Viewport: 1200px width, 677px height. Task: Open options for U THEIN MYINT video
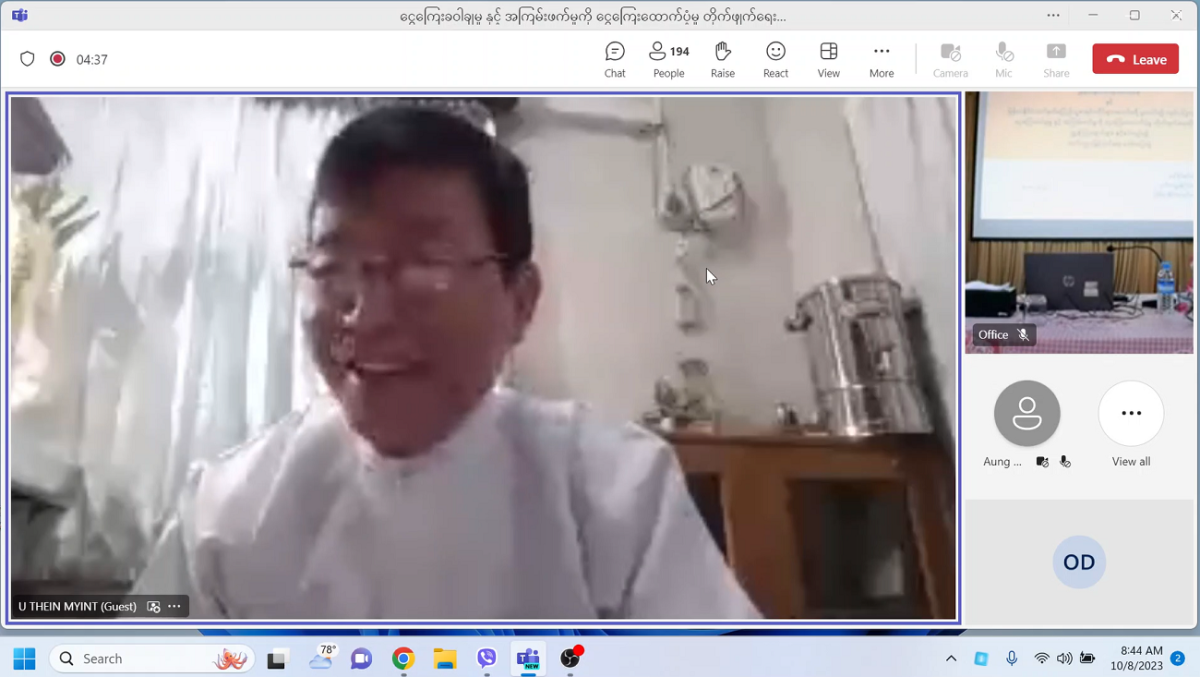pyautogui.click(x=174, y=606)
